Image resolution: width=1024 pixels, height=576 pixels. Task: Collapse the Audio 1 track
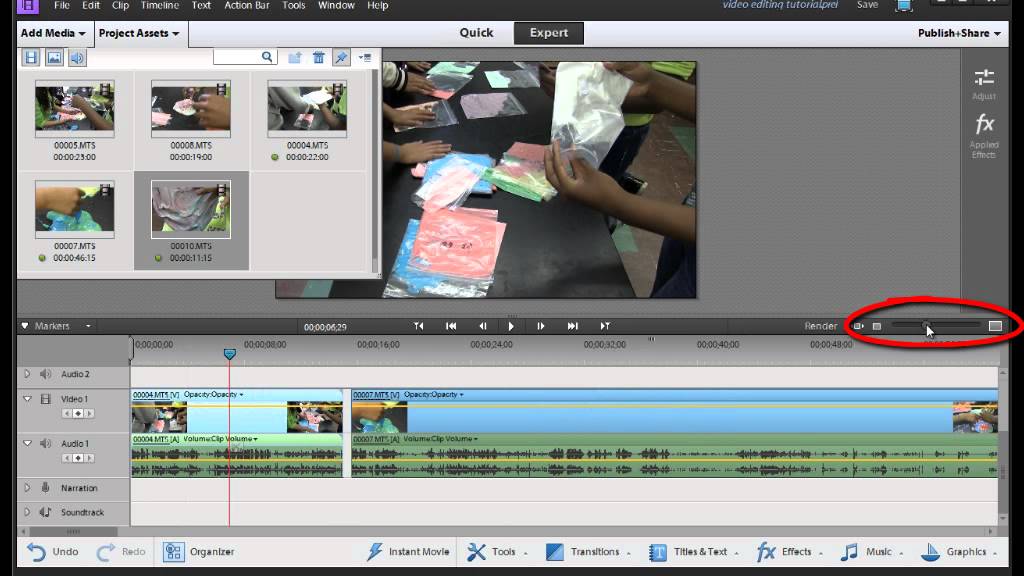27,443
